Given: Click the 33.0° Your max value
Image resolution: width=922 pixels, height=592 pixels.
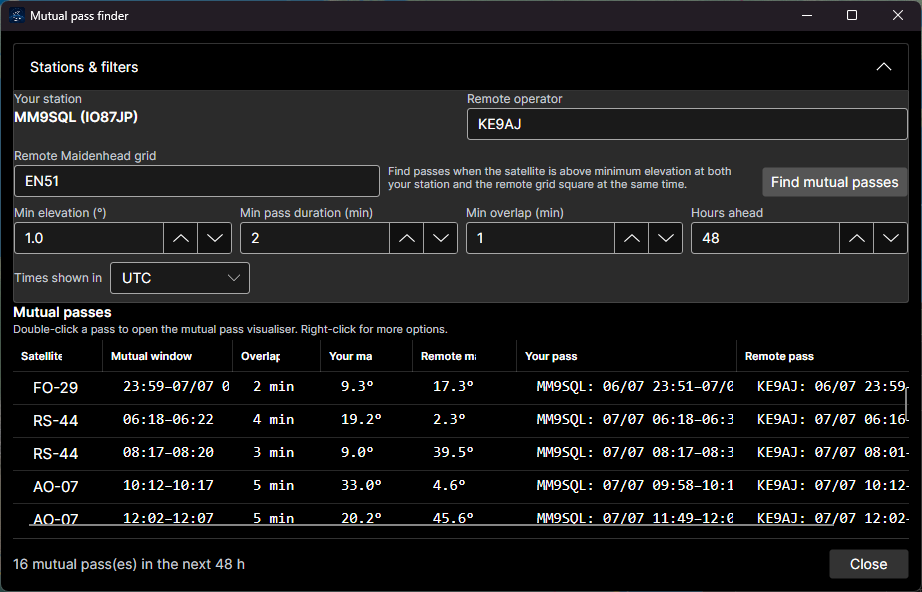Looking at the screenshot, I should pos(361,485).
